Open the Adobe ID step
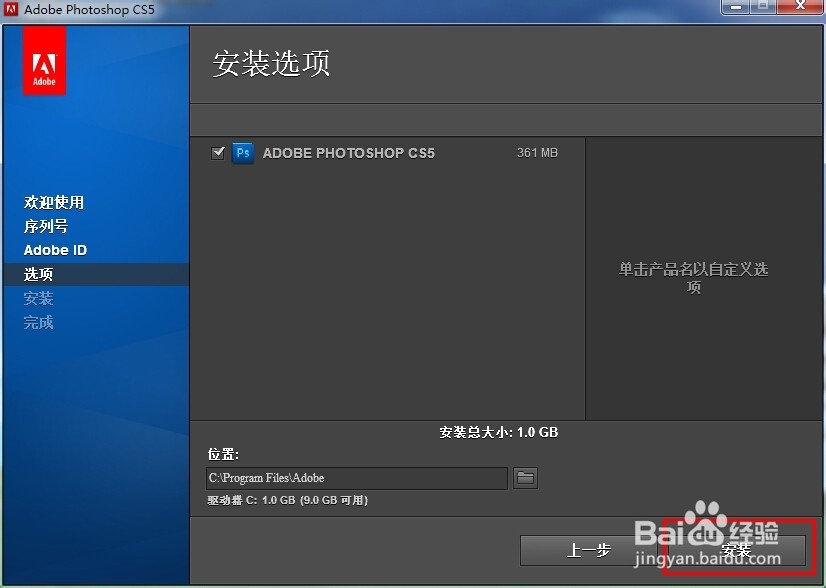Viewport: 826px width, 588px height. coord(55,250)
